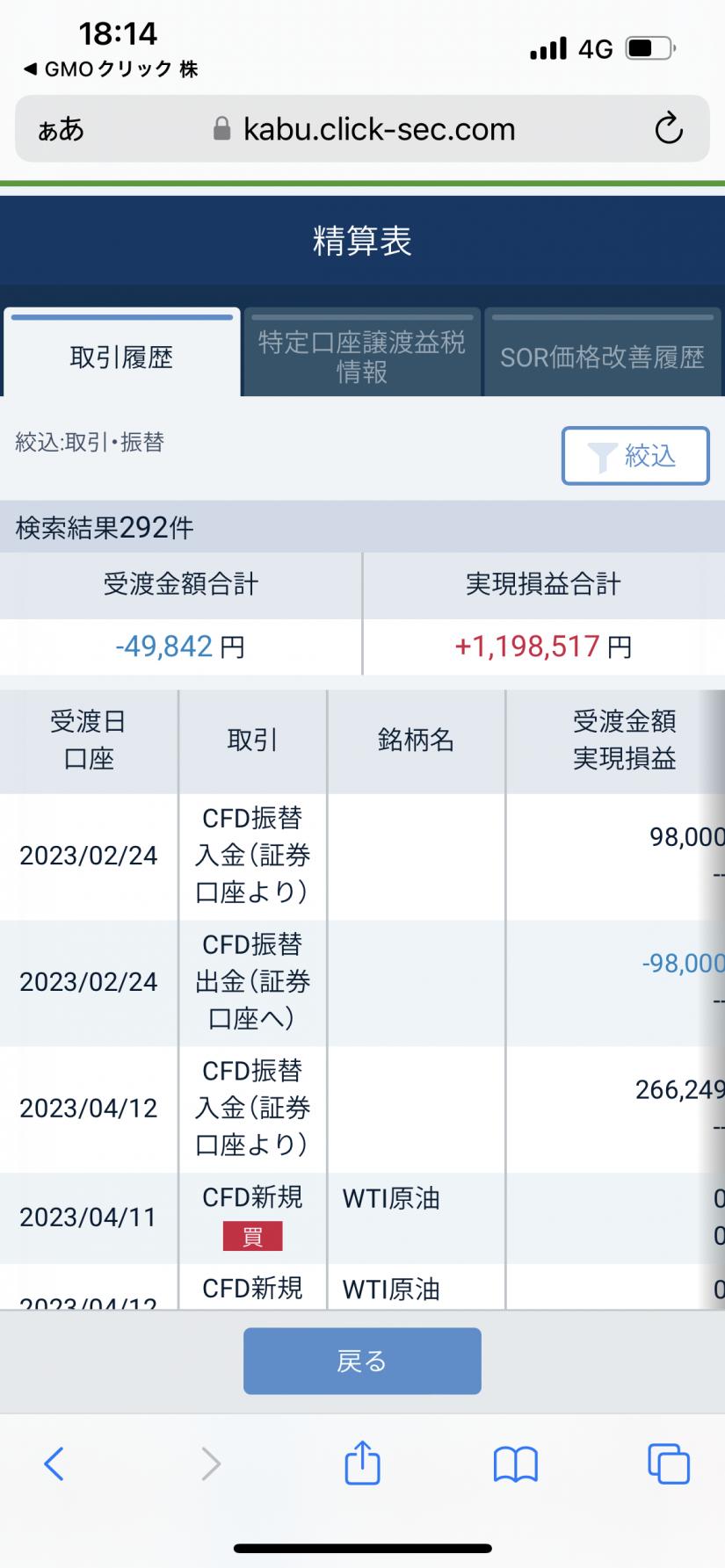Tap the kabu.click-sec.com address field

[x=379, y=129]
